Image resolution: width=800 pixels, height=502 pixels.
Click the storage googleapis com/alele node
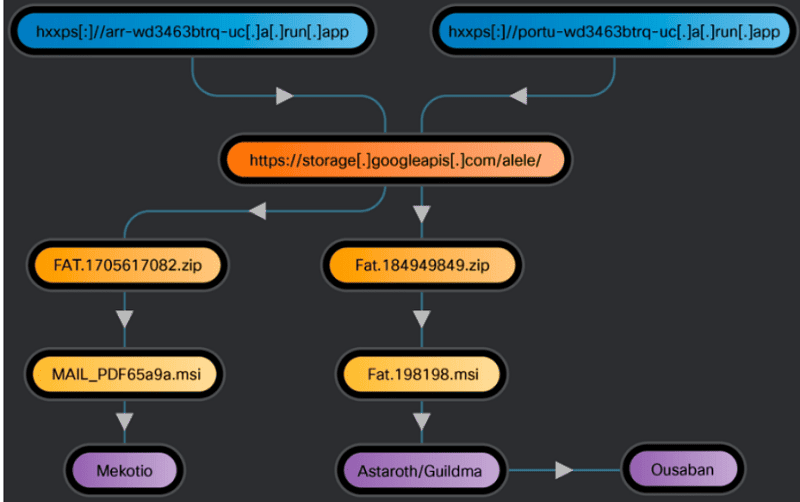(395, 160)
